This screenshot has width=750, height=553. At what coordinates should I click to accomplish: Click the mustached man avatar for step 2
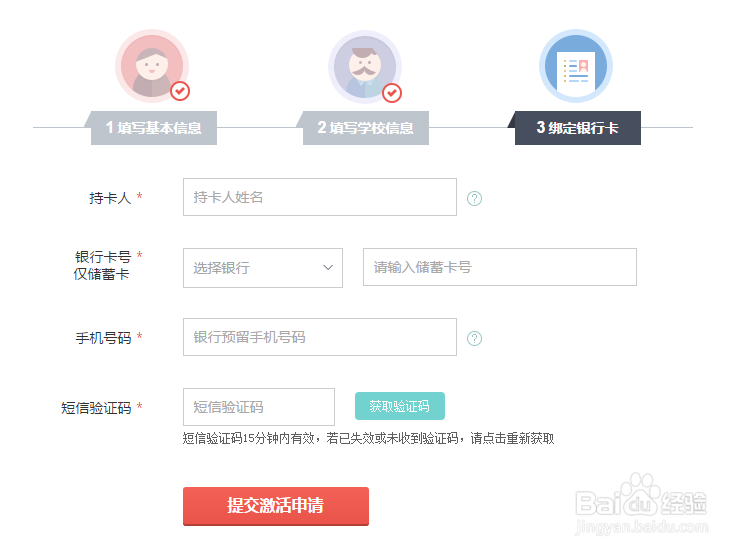coord(365,66)
